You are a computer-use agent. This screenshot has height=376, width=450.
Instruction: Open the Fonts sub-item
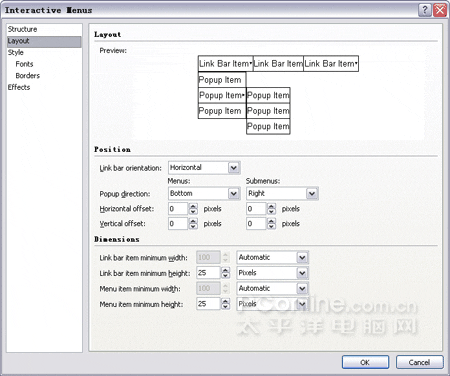(x=24, y=64)
